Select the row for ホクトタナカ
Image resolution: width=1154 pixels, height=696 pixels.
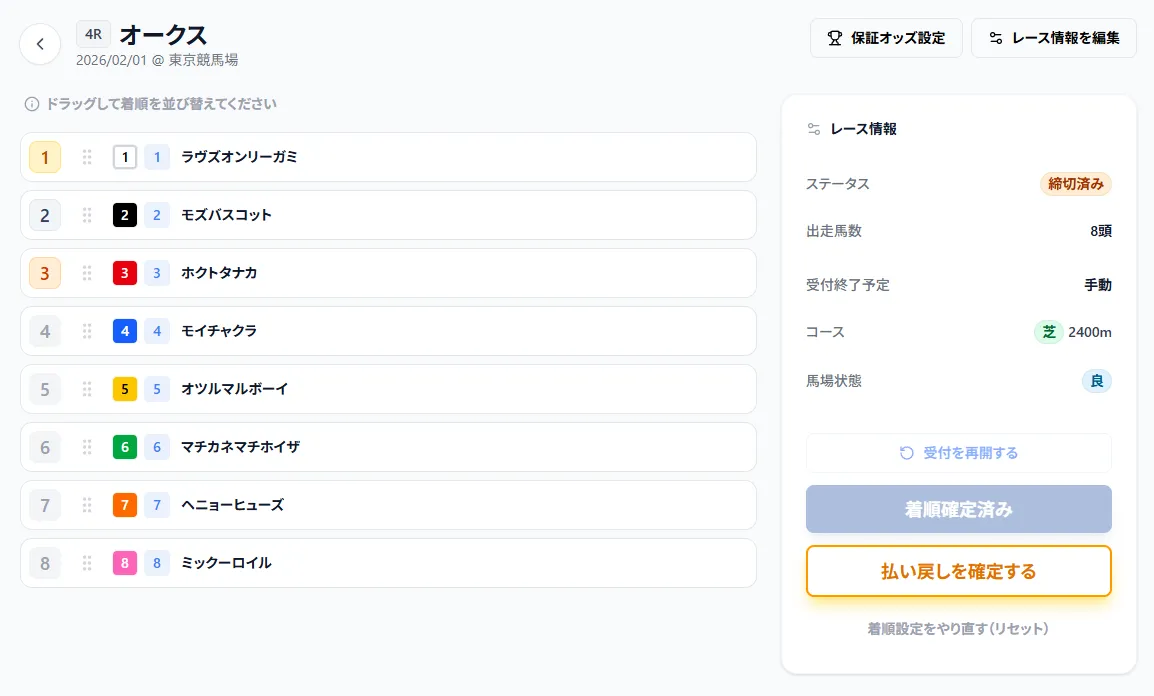[x=400, y=273]
